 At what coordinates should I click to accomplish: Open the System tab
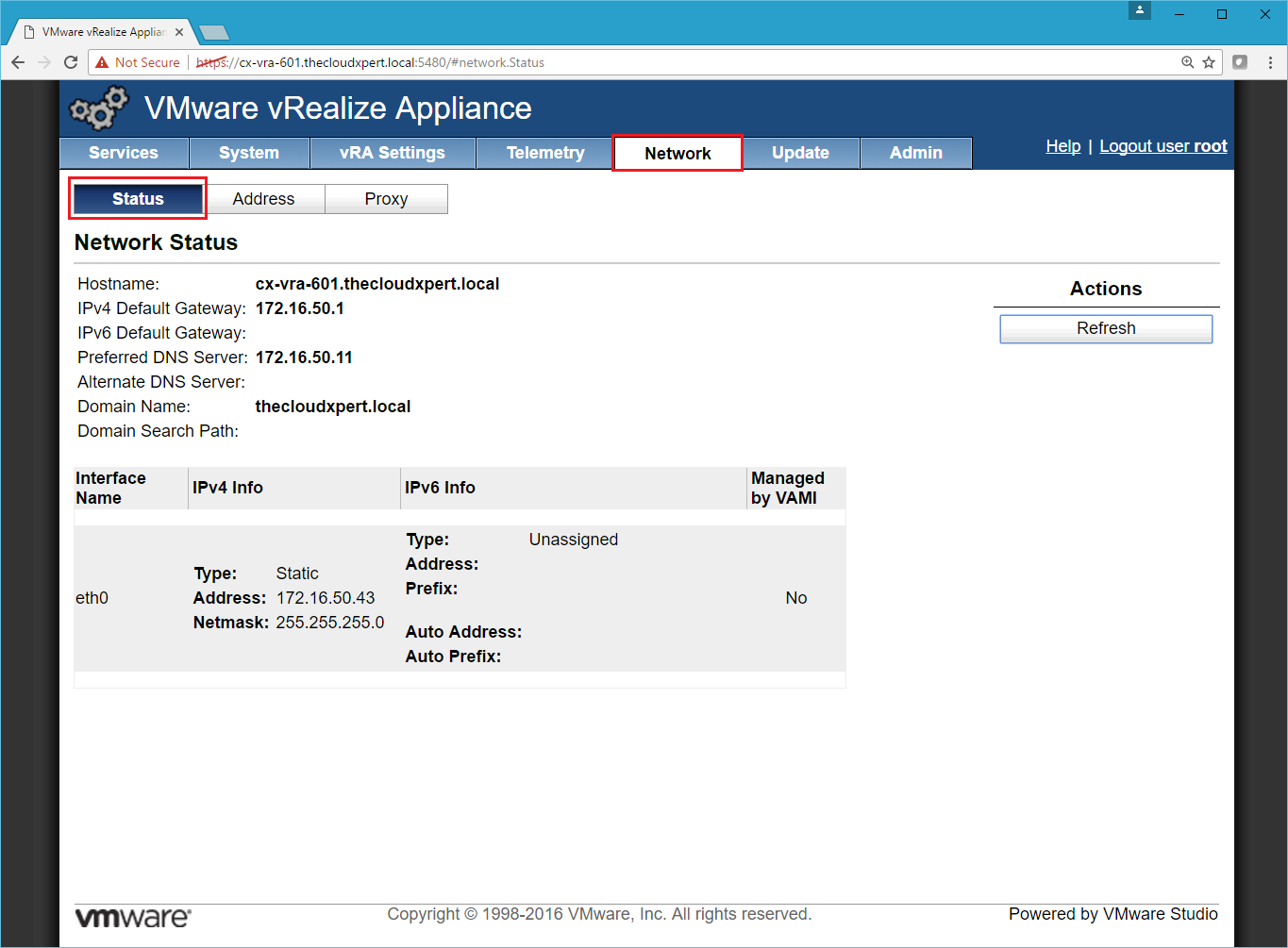point(249,153)
